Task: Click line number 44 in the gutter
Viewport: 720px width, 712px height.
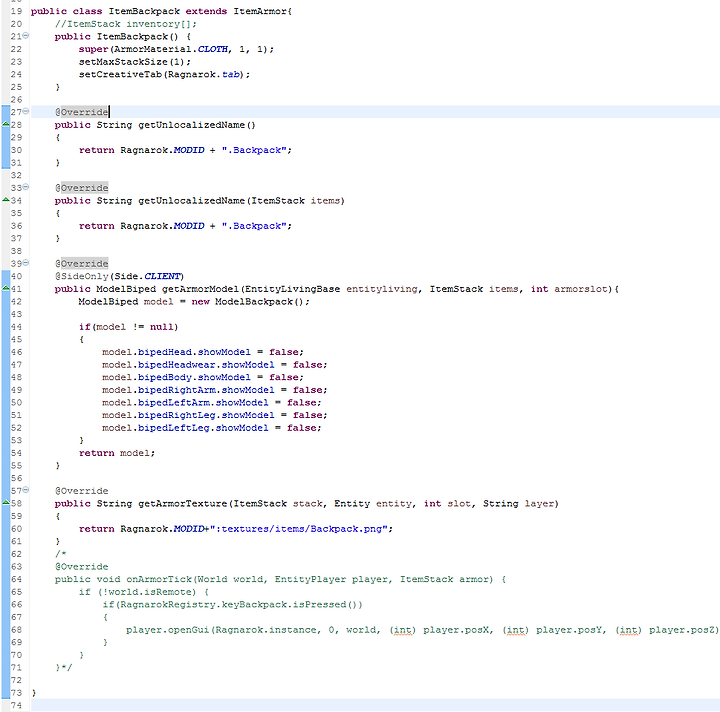Action: click(x=16, y=327)
